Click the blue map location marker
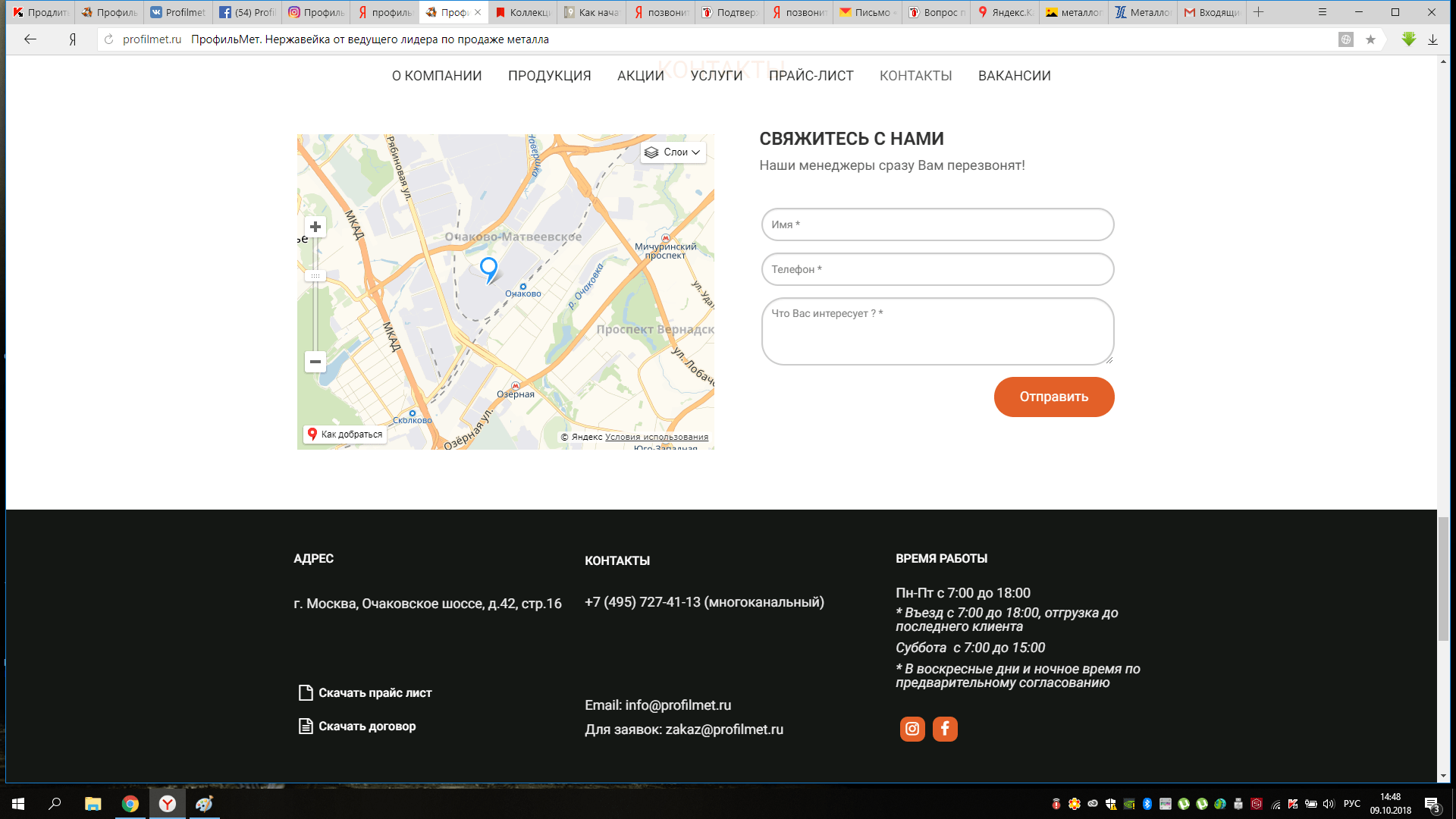Screen dimensions: 1456x819 489,268
